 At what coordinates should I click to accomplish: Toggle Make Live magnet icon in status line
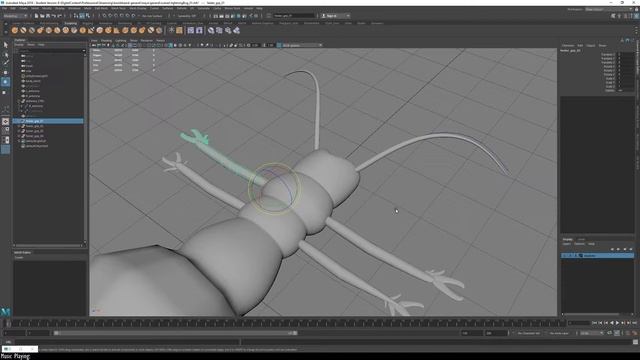(x=133, y=16)
